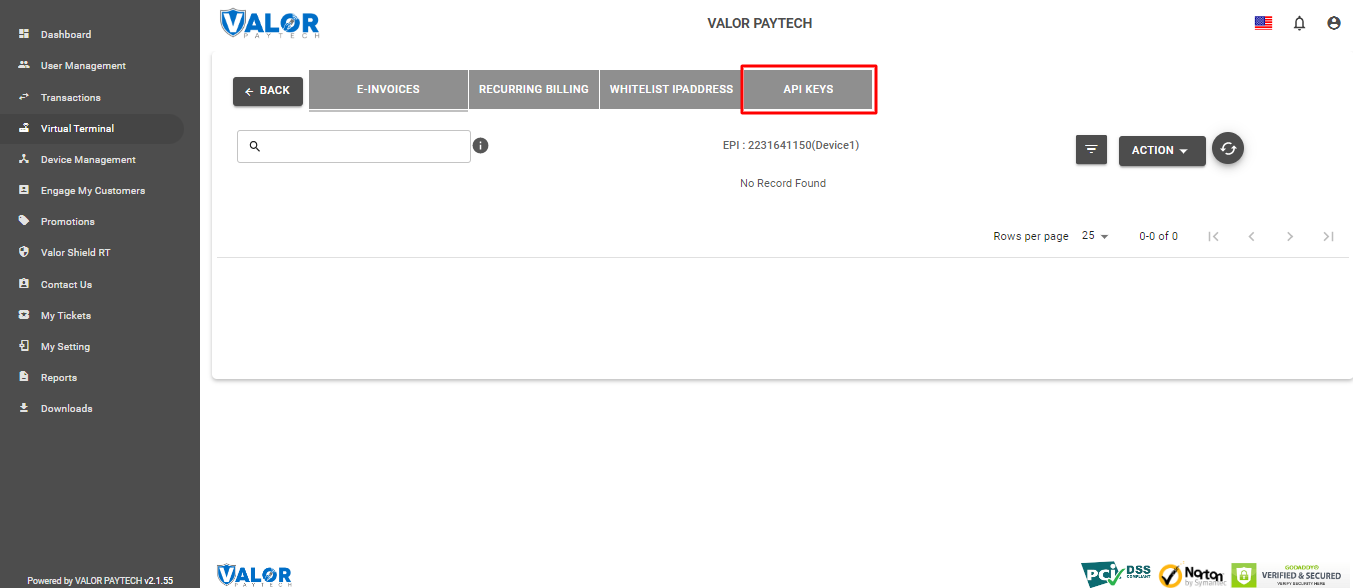Click the '0-0 of 0' pagination text

click(x=1158, y=236)
